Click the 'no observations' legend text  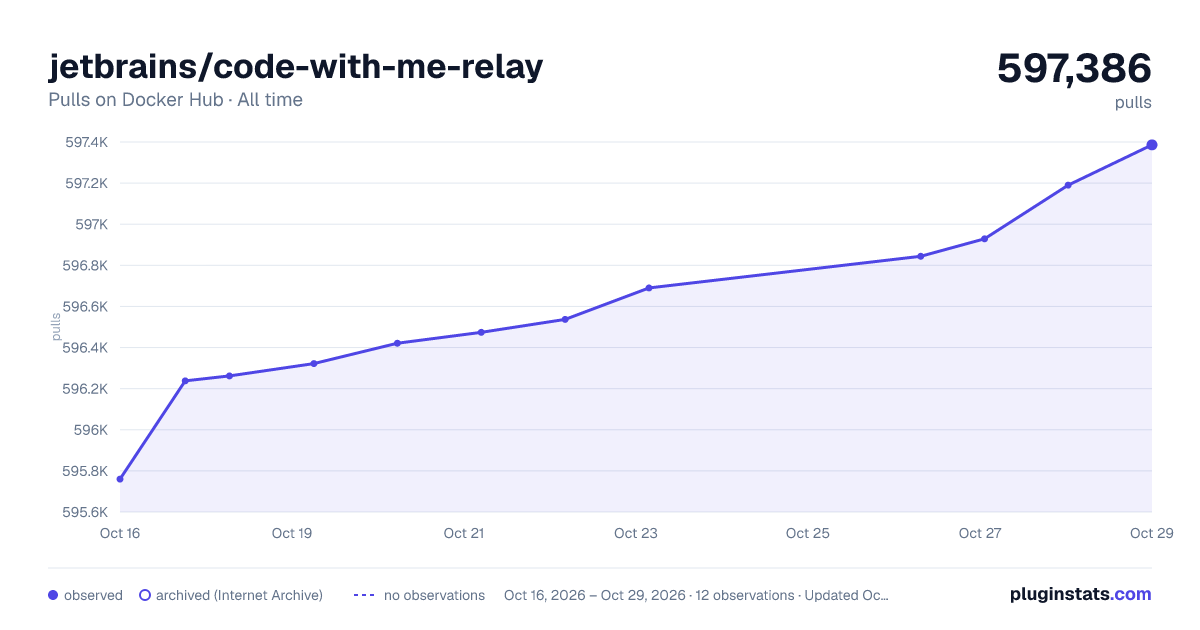434,595
